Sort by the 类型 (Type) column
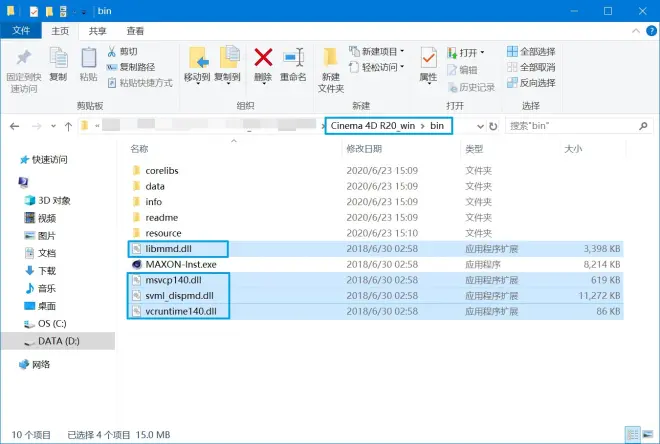 tap(474, 149)
